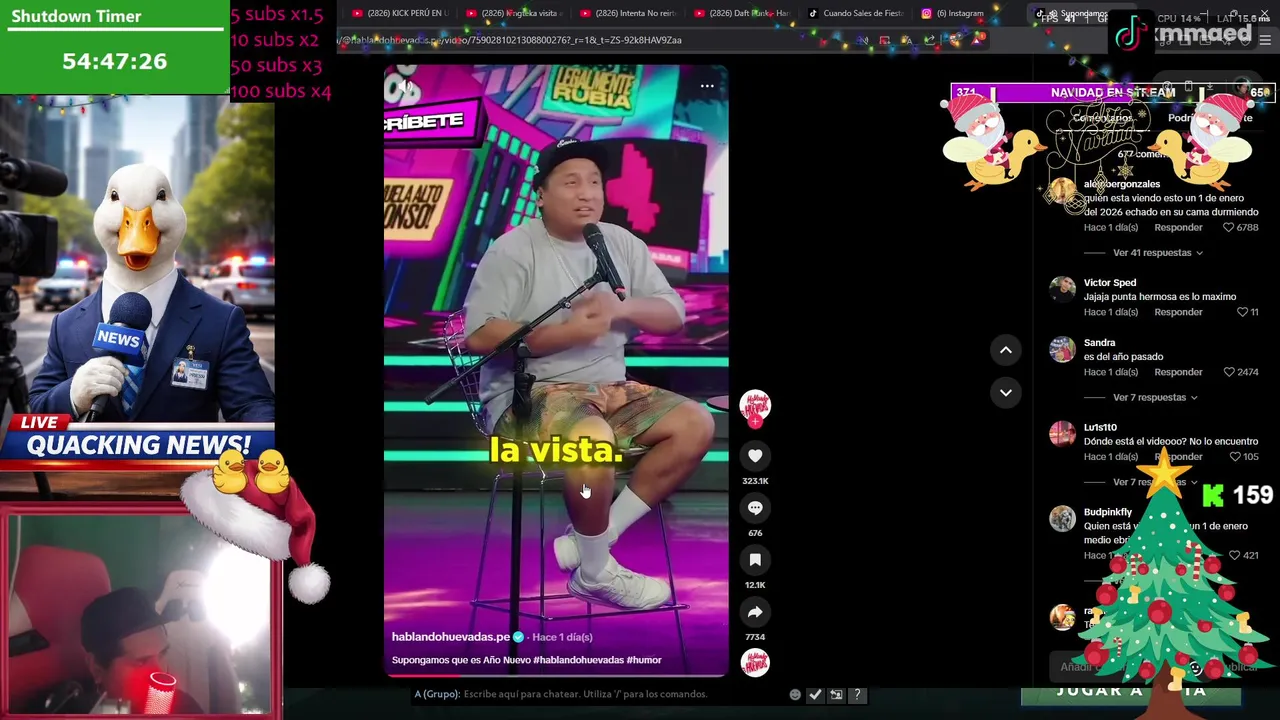
Task: Click the video progress bar
Action: pos(556,676)
